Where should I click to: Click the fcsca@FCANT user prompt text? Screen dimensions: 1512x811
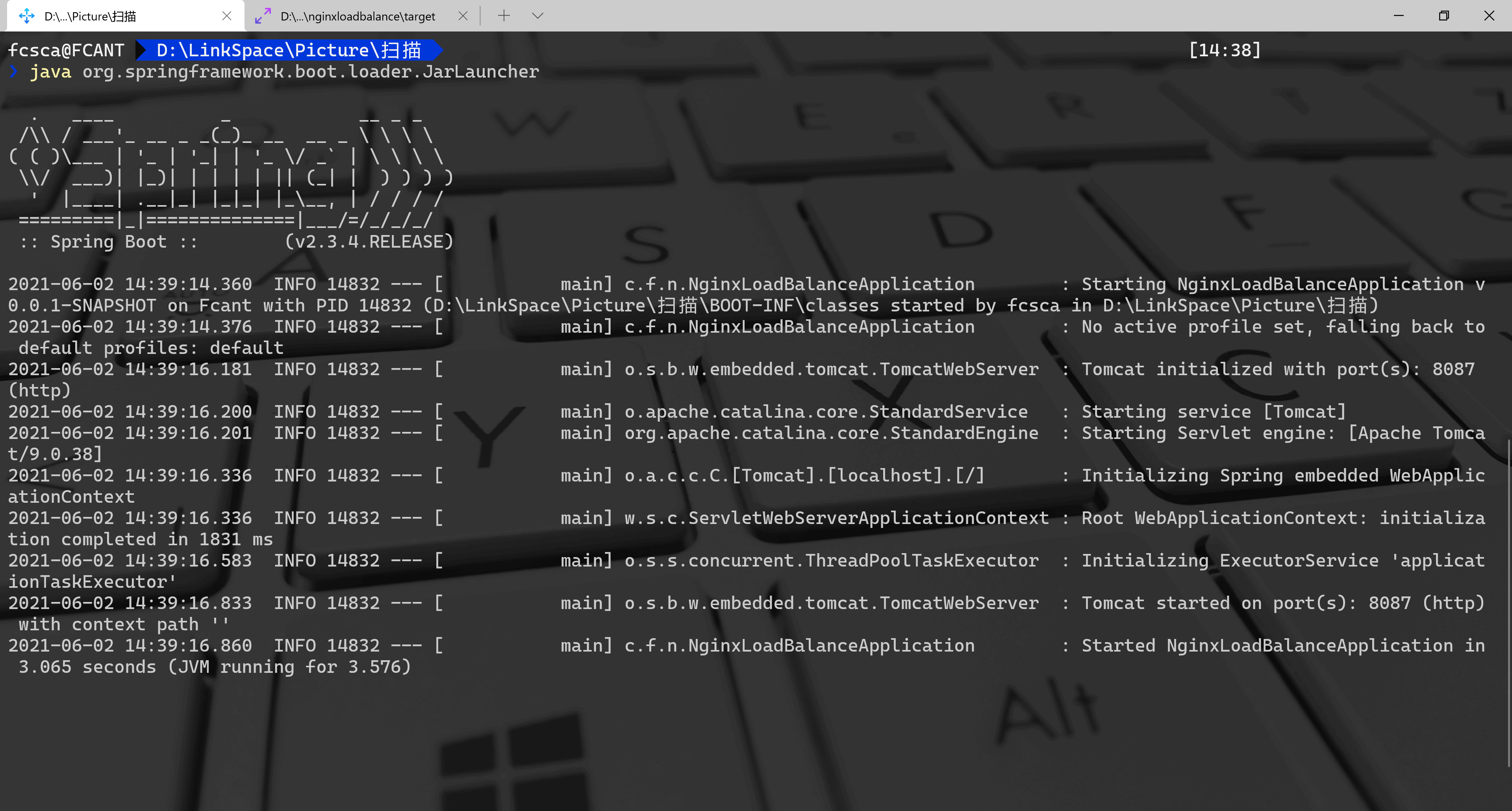pyautogui.click(x=66, y=50)
